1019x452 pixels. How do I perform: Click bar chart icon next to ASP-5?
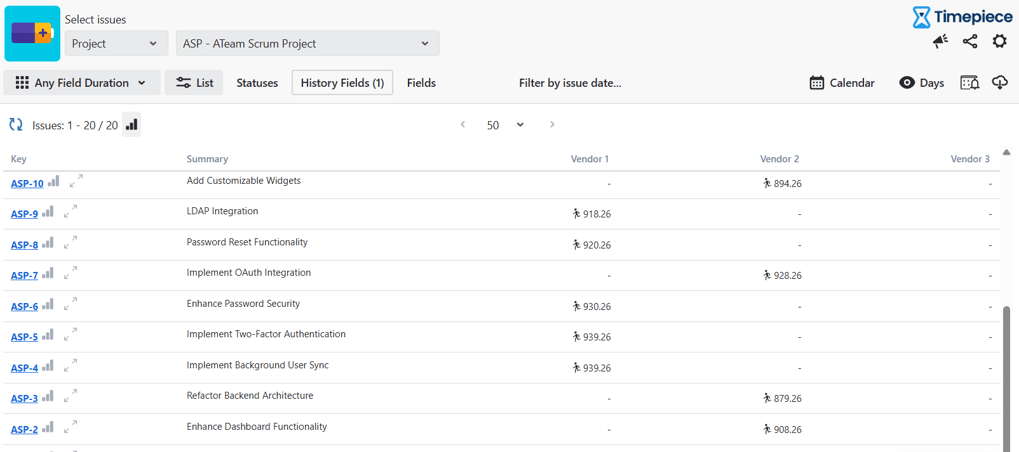coord(48,335)
